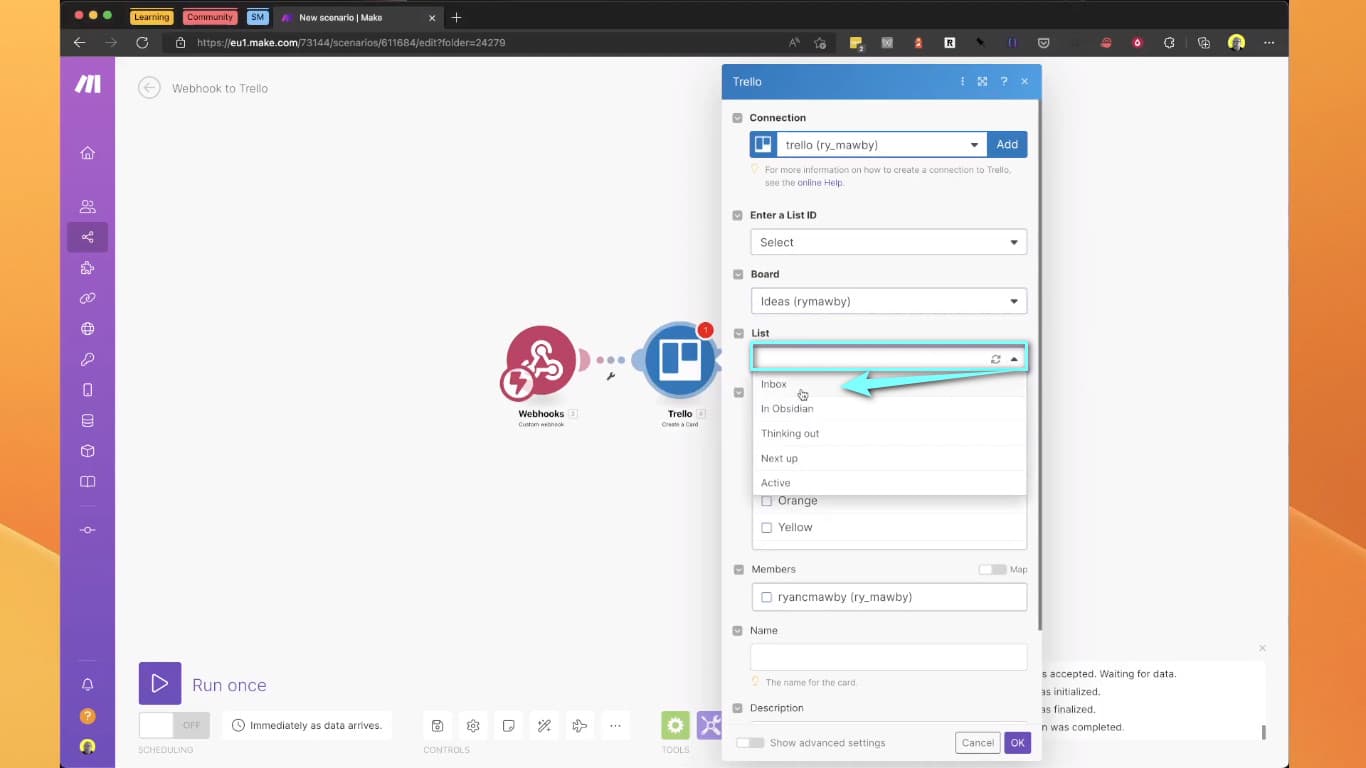Expand the Trello panel to fullscreen
Screen dimensions: 1366x768
[983, 82]
